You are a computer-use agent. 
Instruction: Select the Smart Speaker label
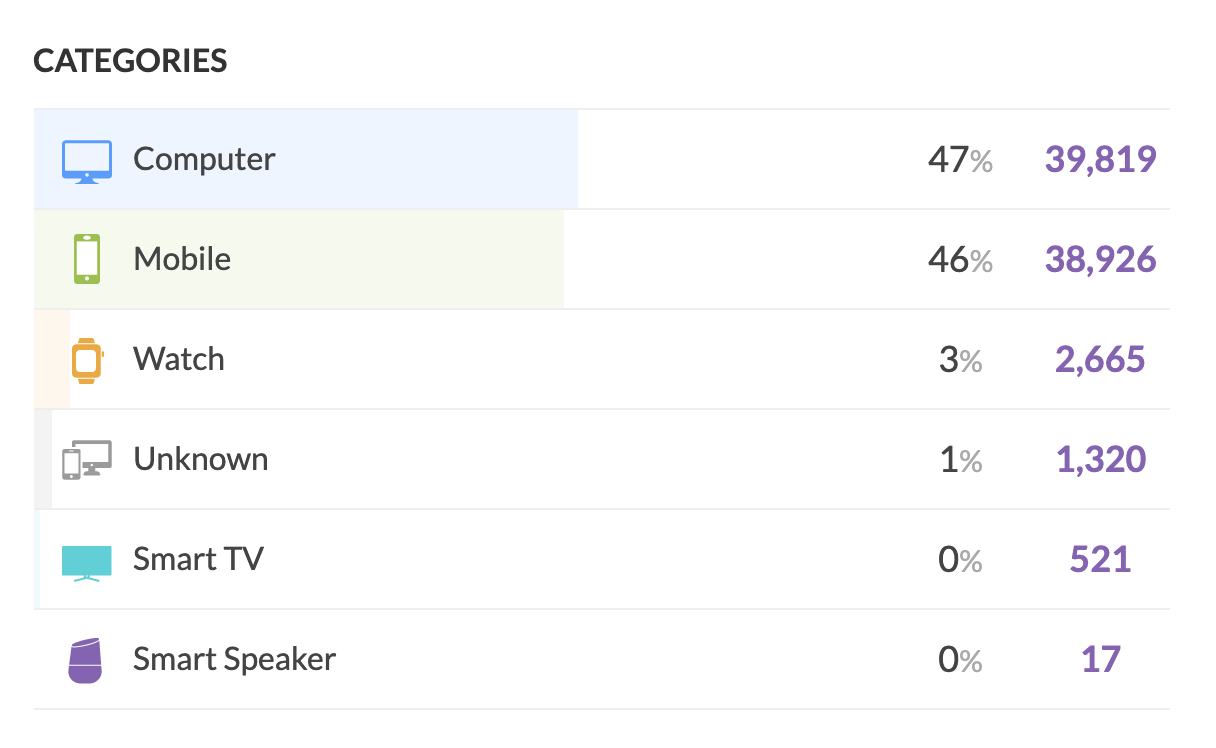pos(234,659)
